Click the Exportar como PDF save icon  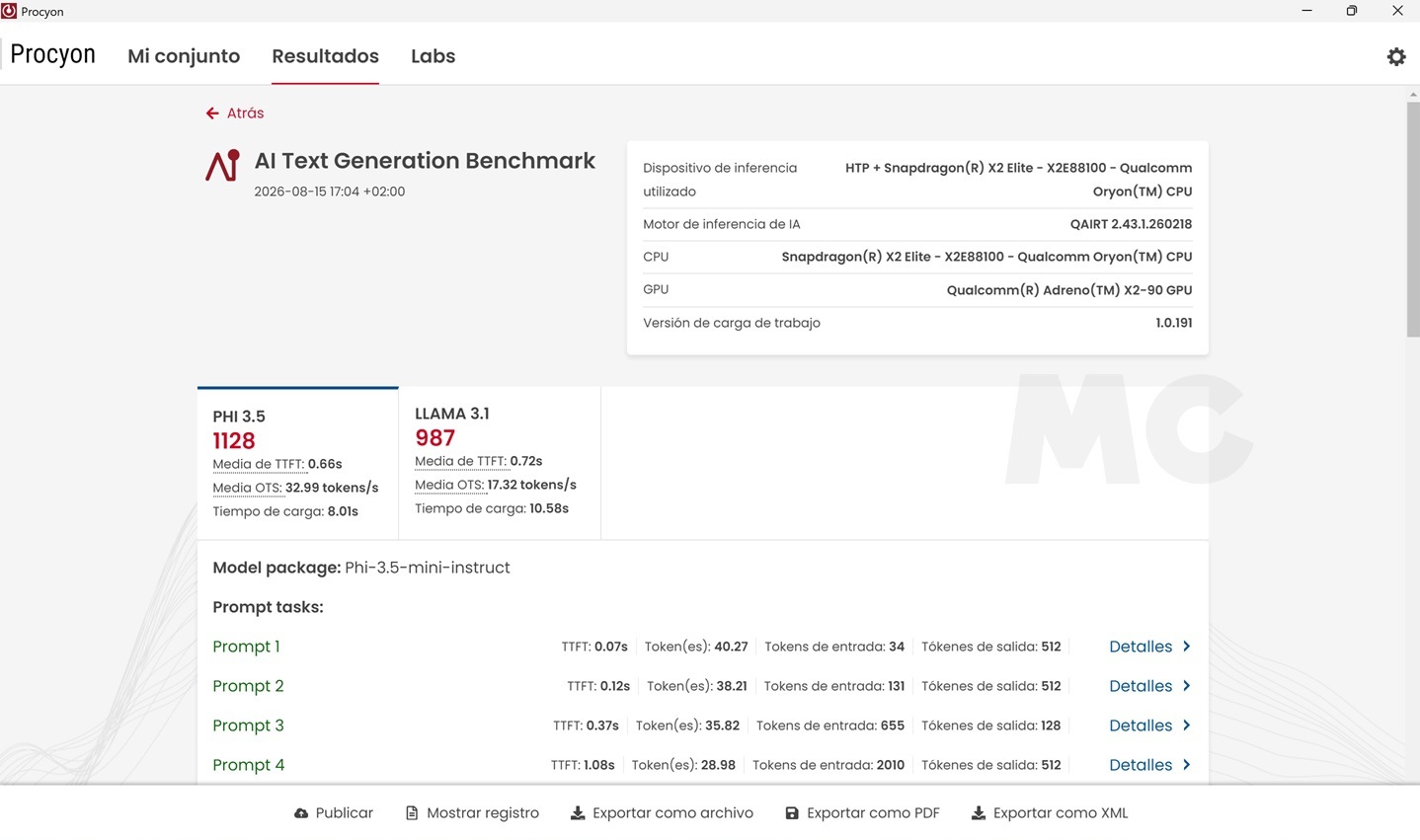792,813
